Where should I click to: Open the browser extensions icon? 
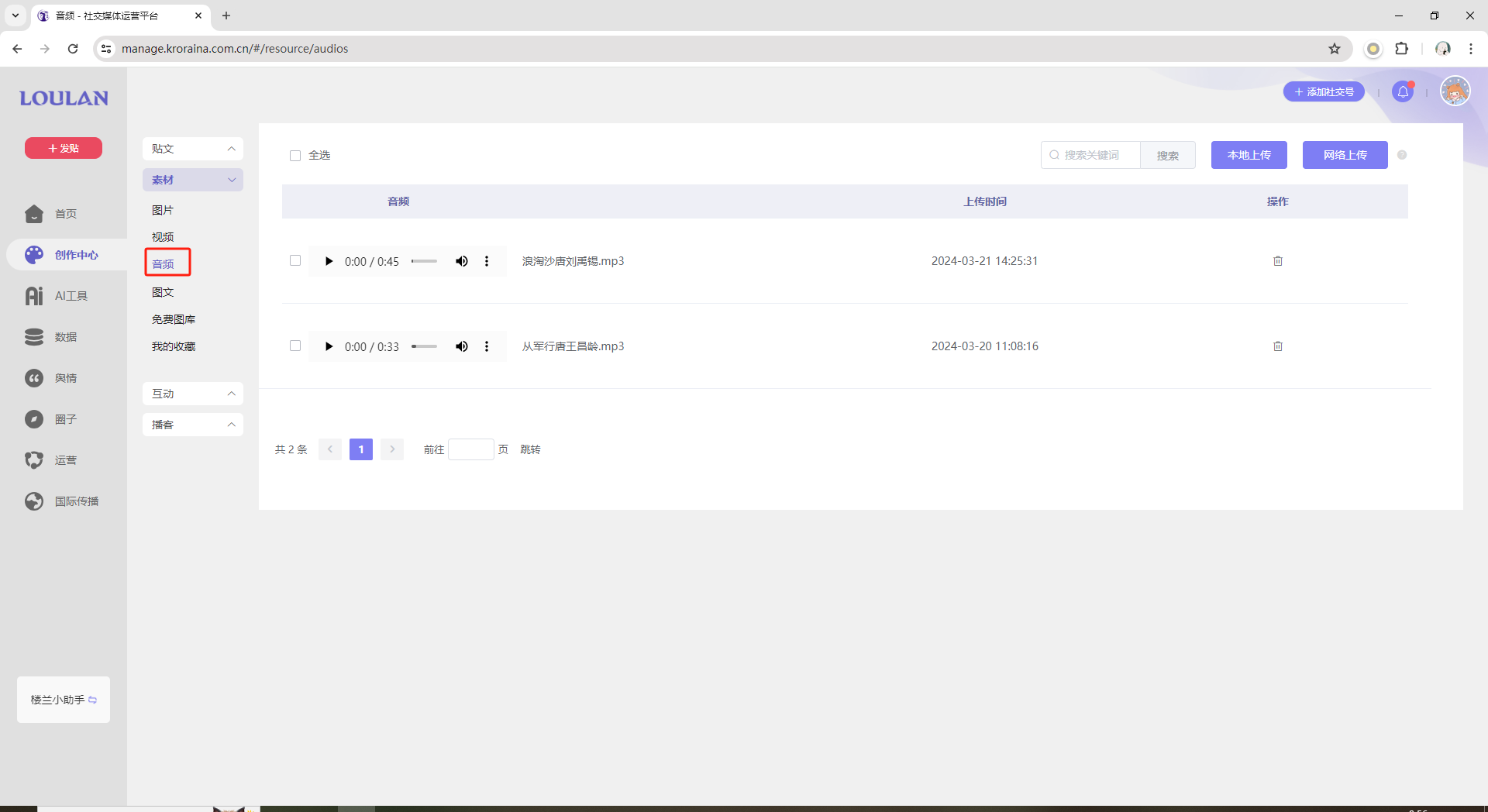(1401, 49)
